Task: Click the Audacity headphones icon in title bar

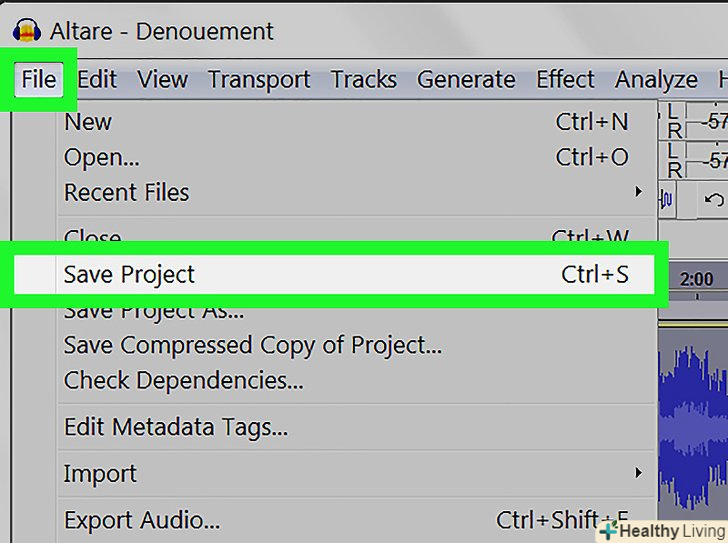Action: coord(23,30)
